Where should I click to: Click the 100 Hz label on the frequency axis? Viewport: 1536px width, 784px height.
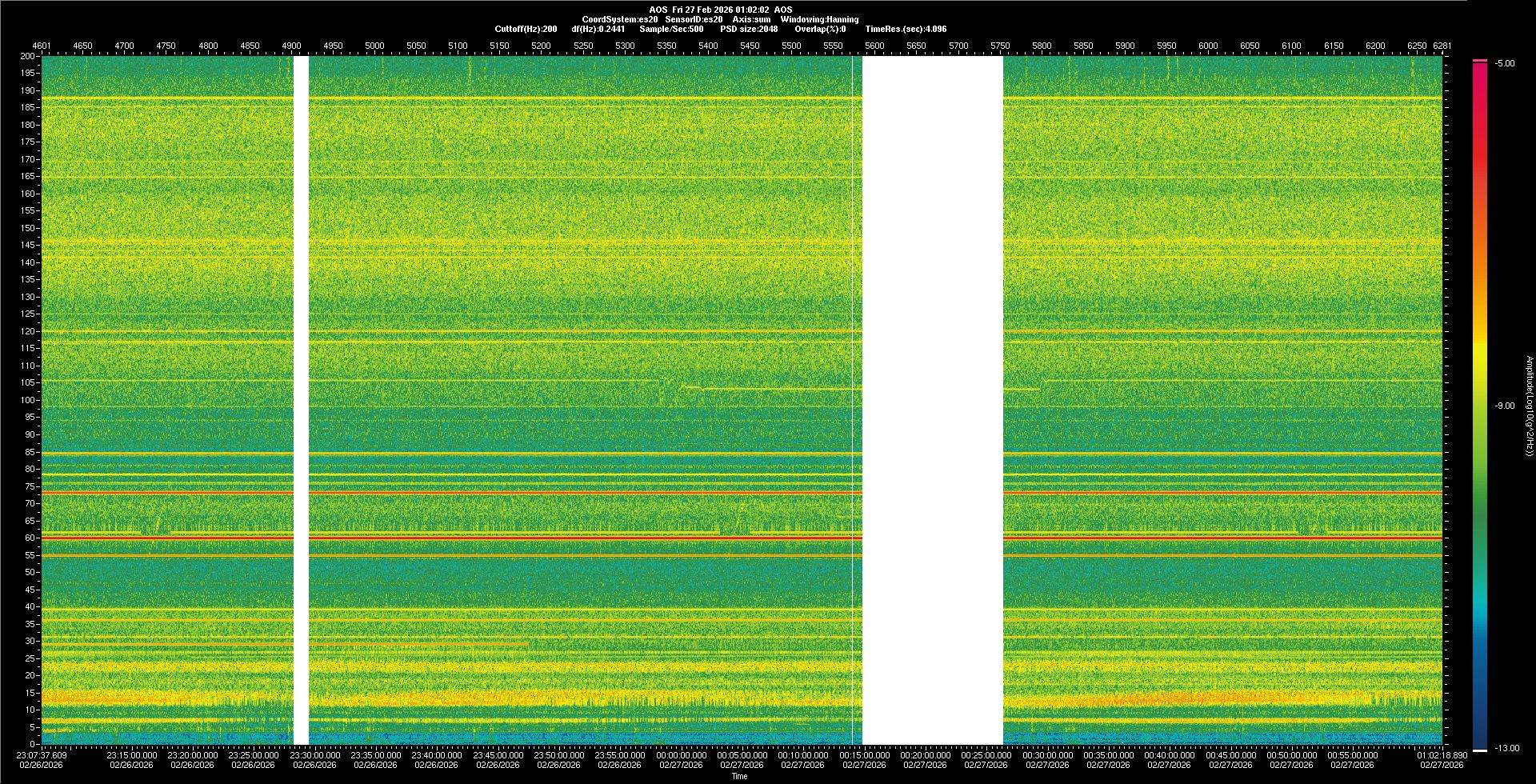tap(27, 400)
